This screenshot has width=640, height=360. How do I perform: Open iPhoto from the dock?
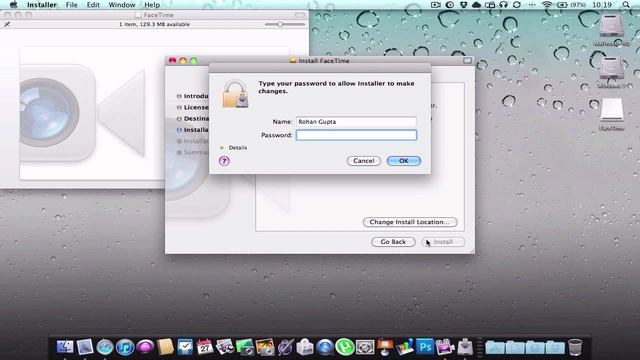[x=265, y=347]
